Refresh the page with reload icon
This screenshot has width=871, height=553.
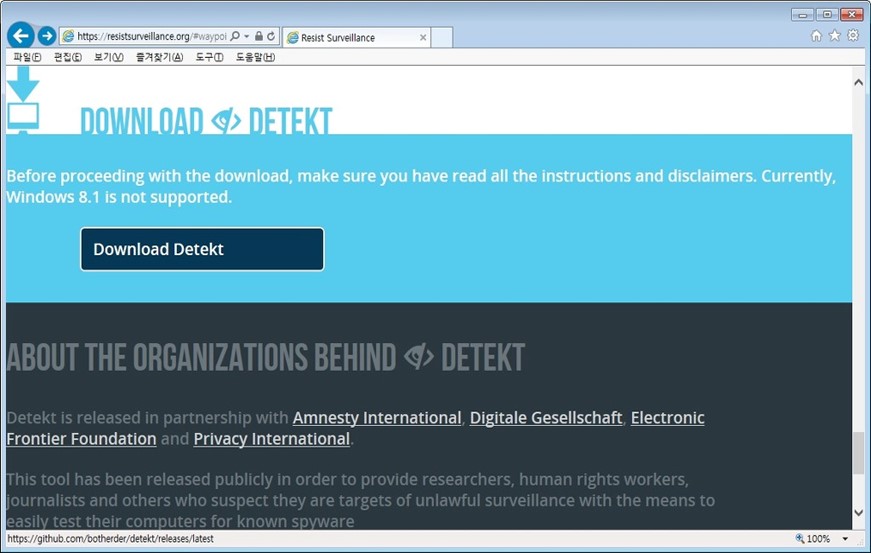pyautogui.click(x=271, y=36)
